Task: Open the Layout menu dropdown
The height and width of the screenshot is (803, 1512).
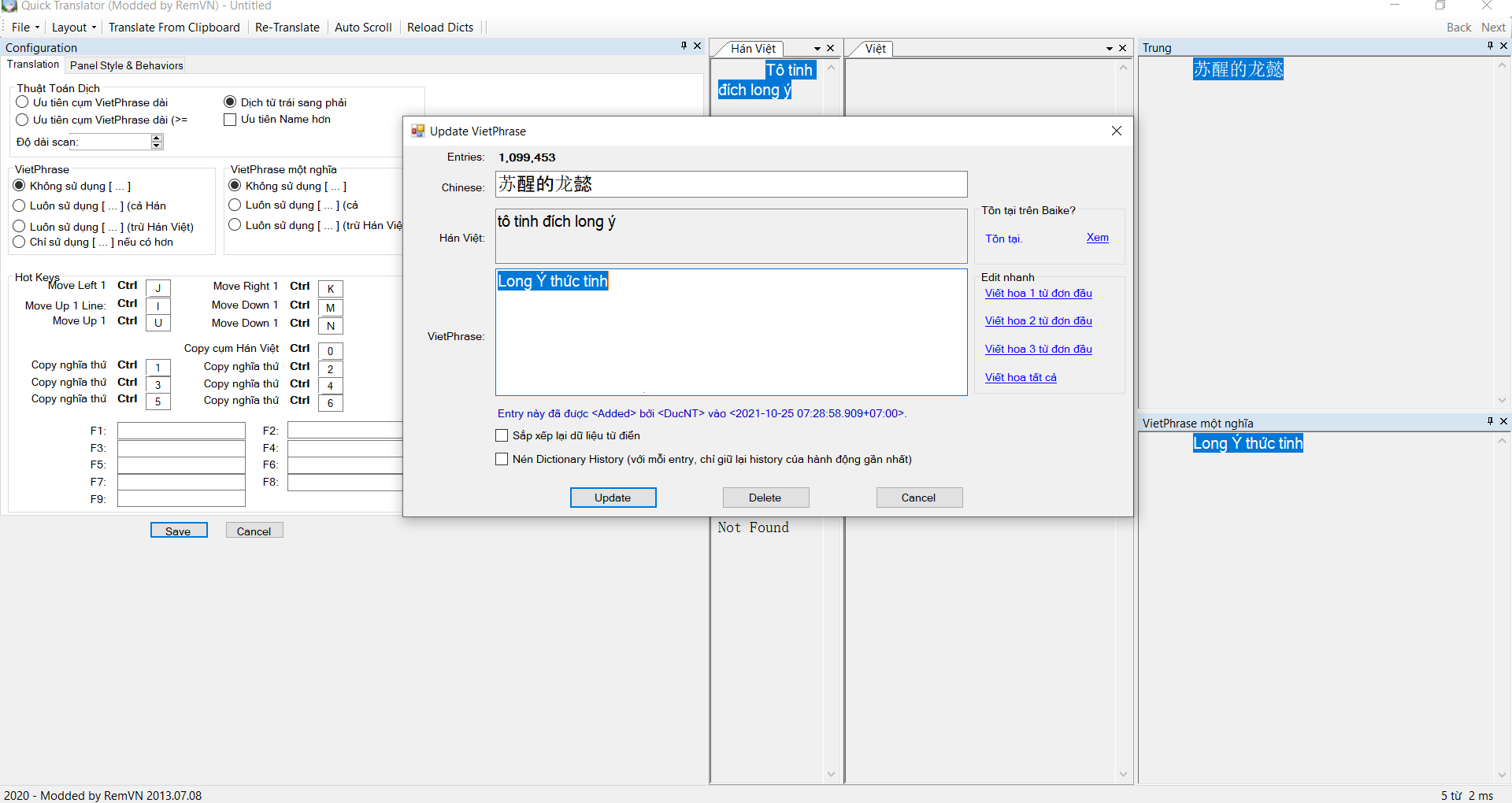Action: 73,28
